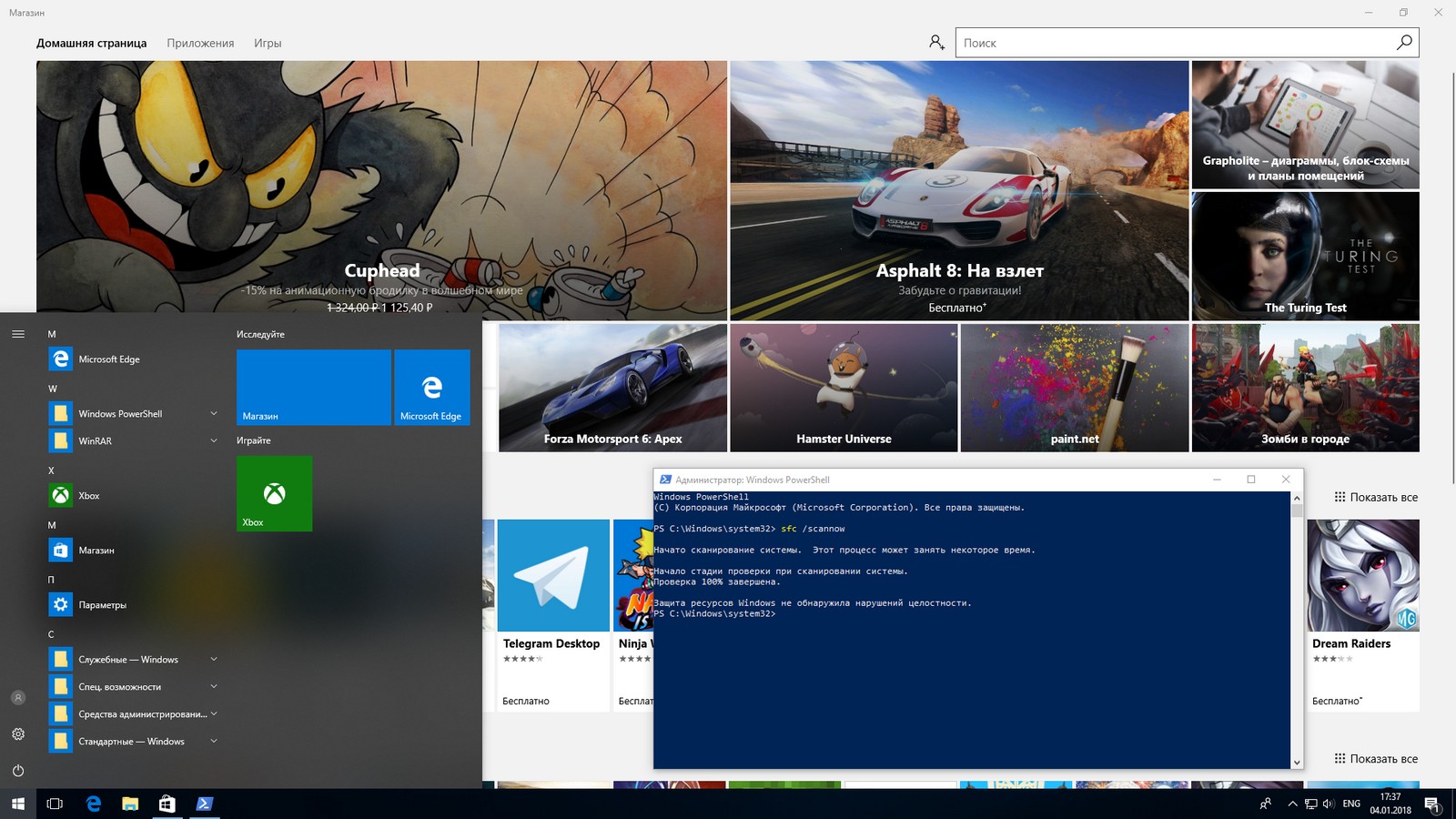
Task: Expand Стандартные — Windows folder
Action: pos(214,742)
